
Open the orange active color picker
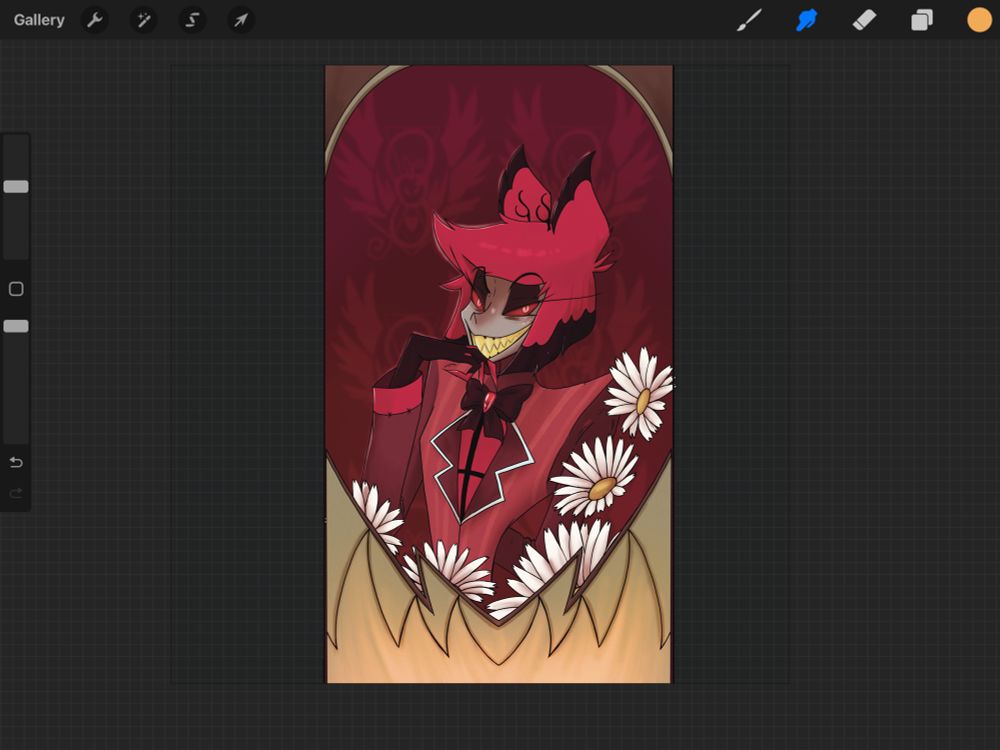979,20
